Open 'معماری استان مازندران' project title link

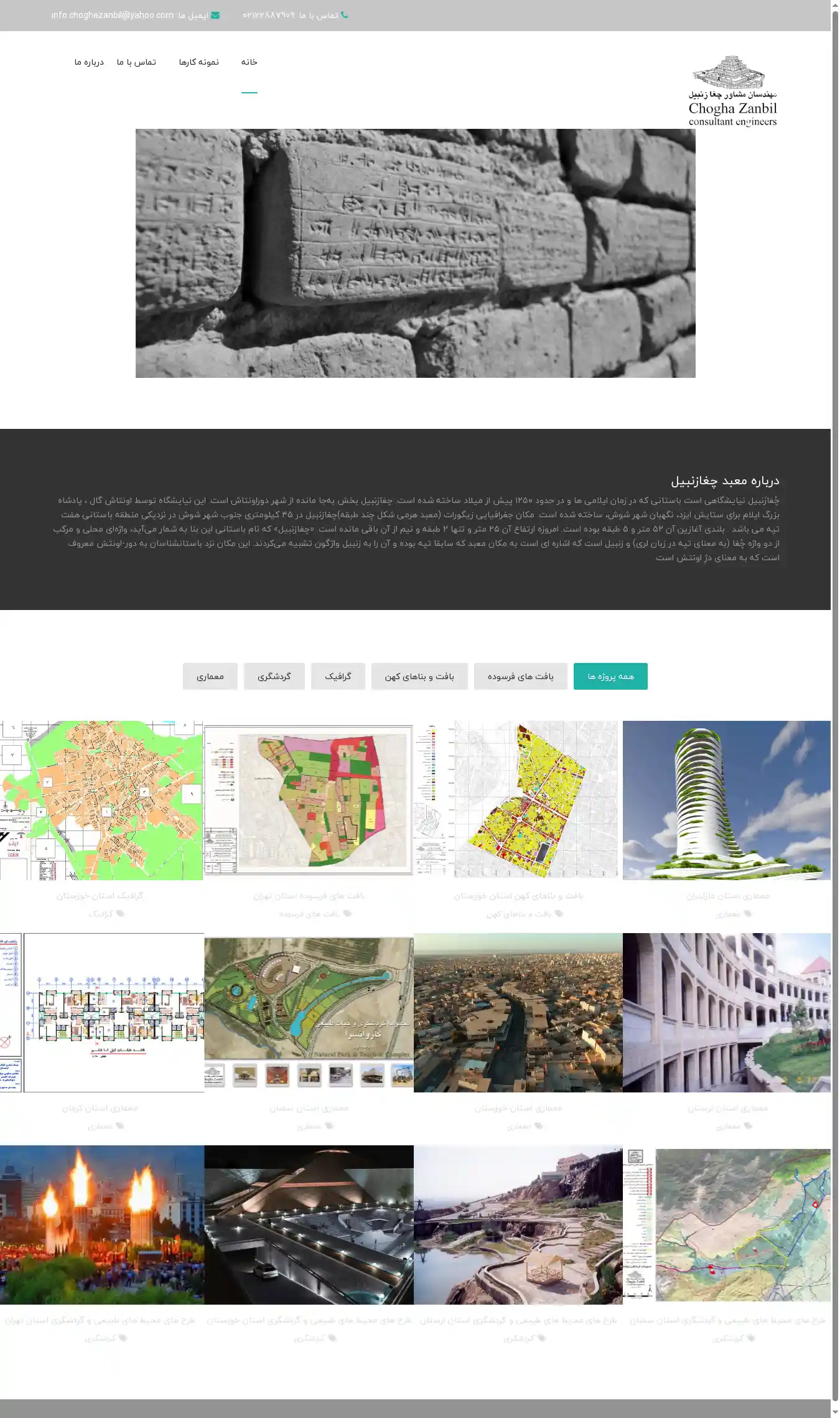click(727, 896)
